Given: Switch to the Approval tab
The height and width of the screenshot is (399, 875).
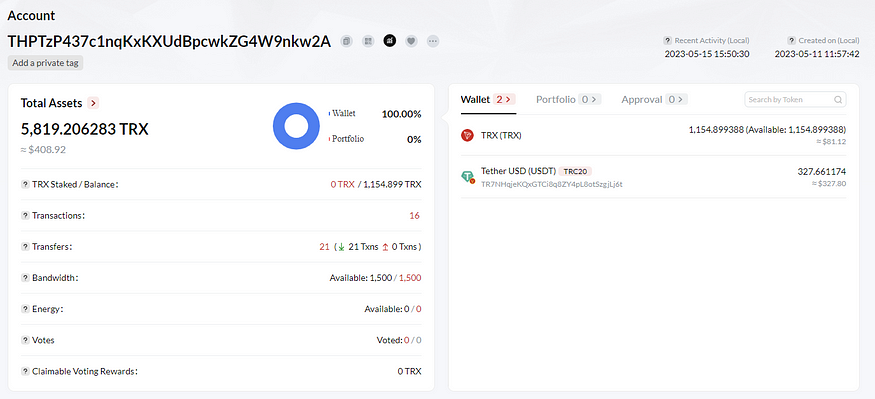Looking at the screenshot, I should click(x=642, y=99).
